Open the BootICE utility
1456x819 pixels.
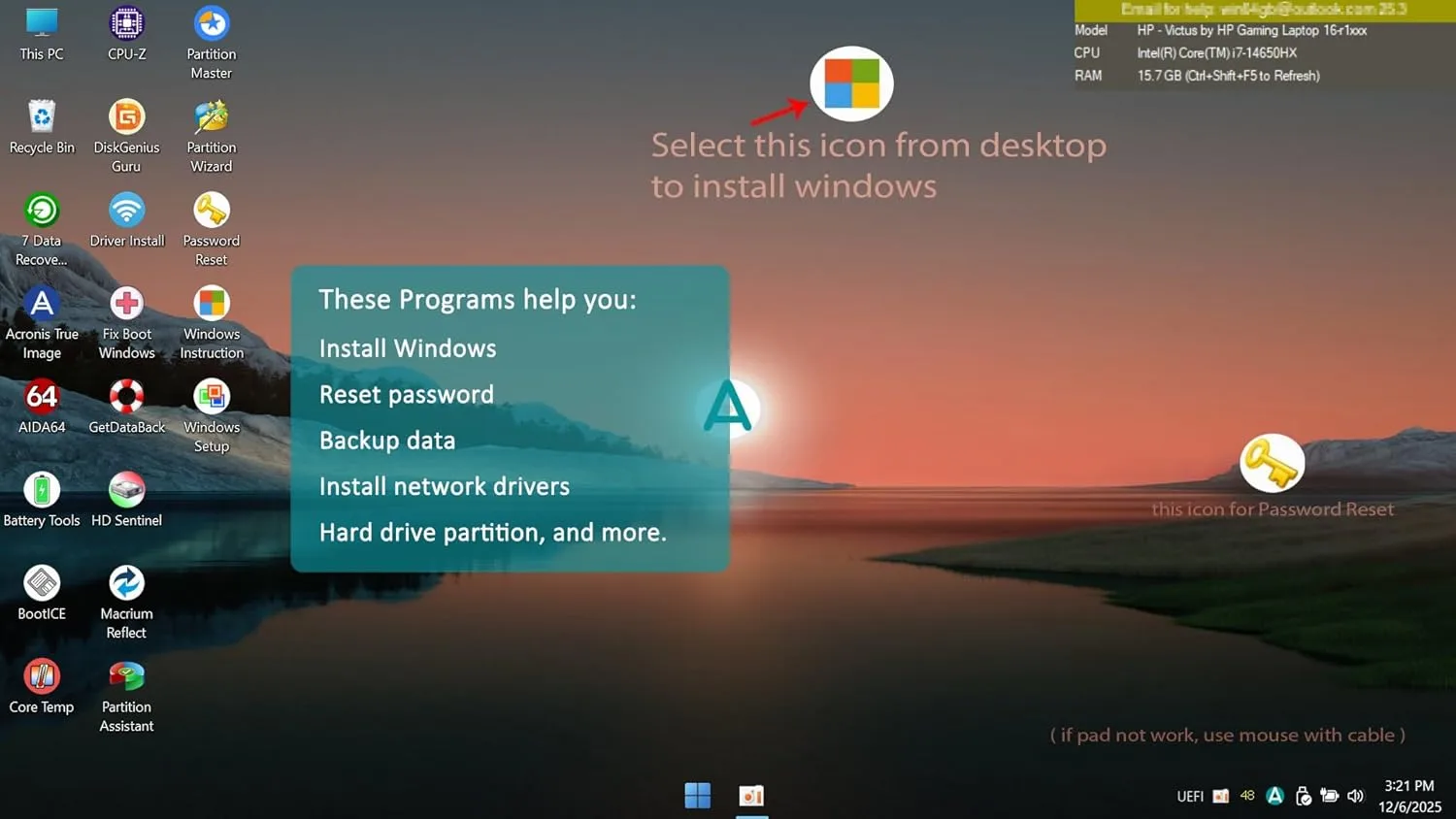pos(42,583)
